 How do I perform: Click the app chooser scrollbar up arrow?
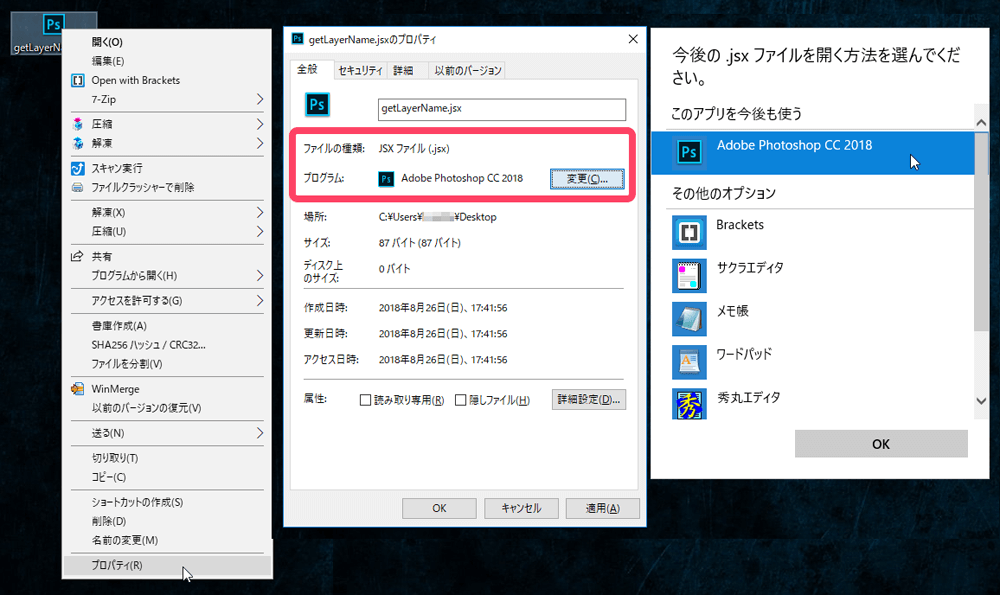tap(981, 122)
